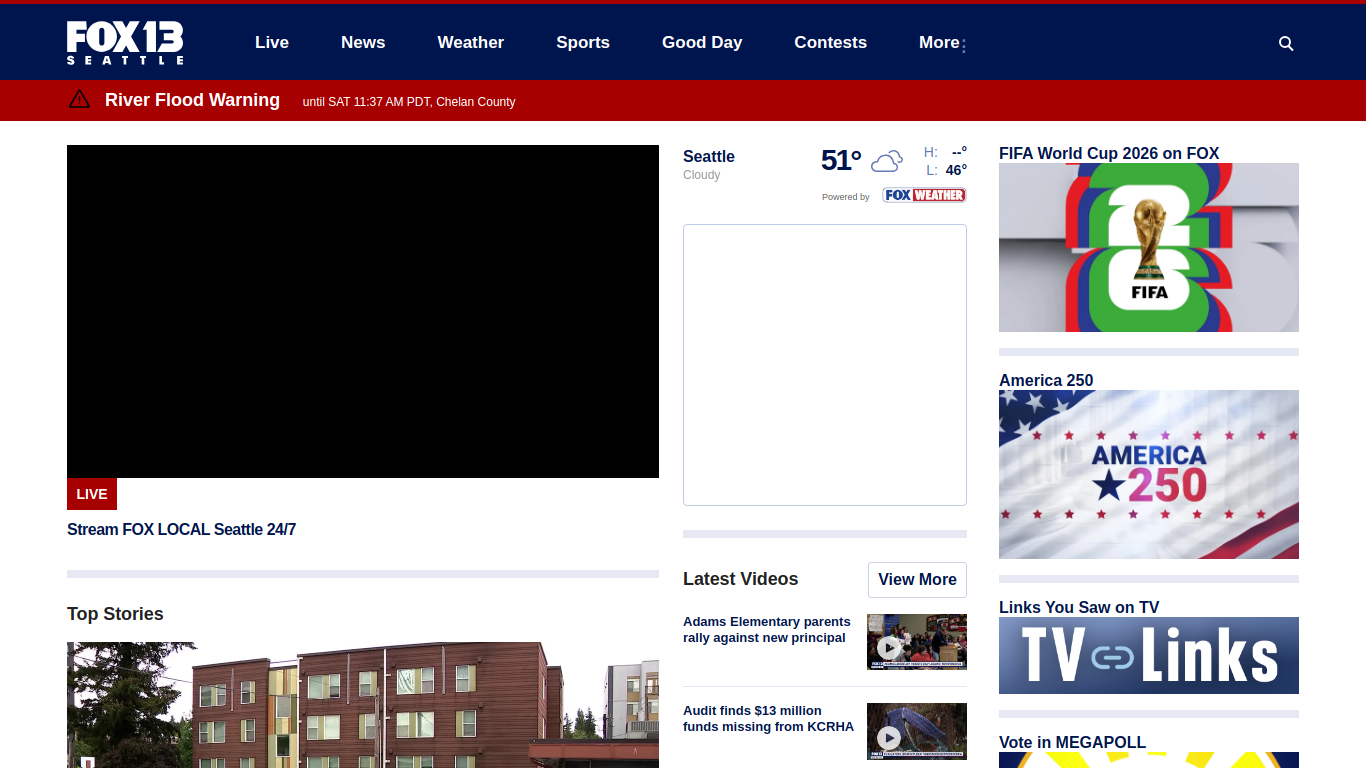Click the America 250 flag banner image
The height and width of the screenshot is (768, 1366).
point(1149,474)
